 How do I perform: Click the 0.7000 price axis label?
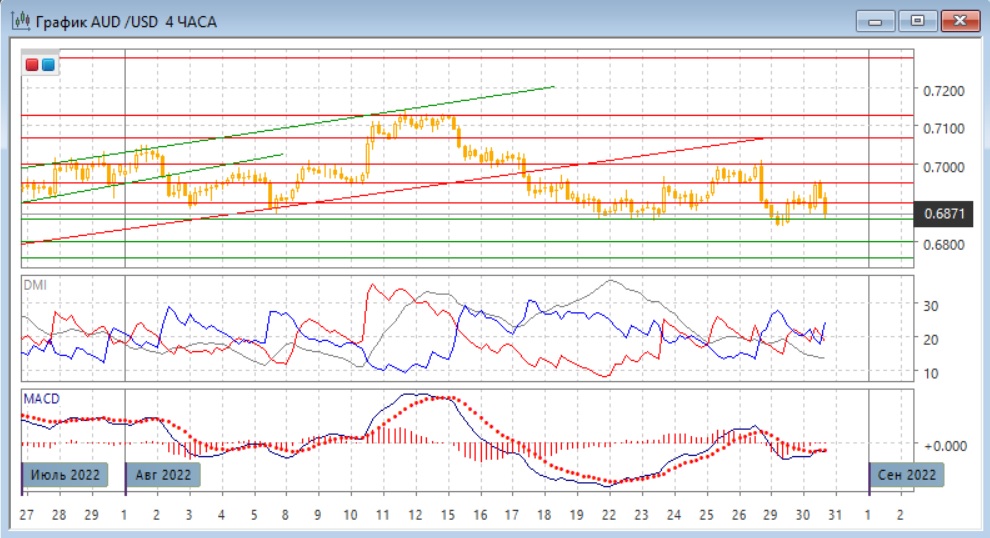pos(943,167)
